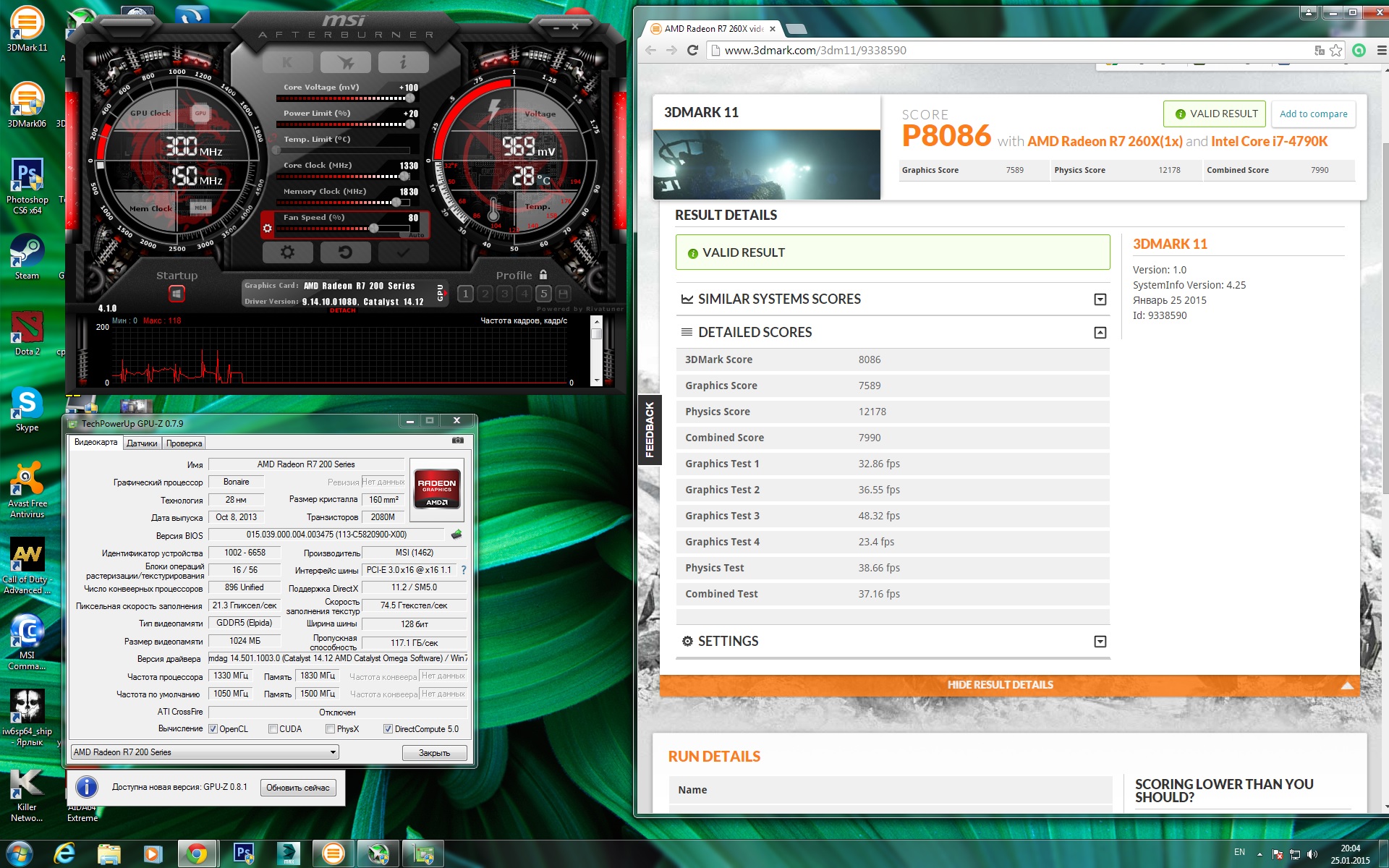The width and height of the screenshot is (1389, 868).
Task: Show hidden icons in the system tray
Action: tap(1260, 854)
